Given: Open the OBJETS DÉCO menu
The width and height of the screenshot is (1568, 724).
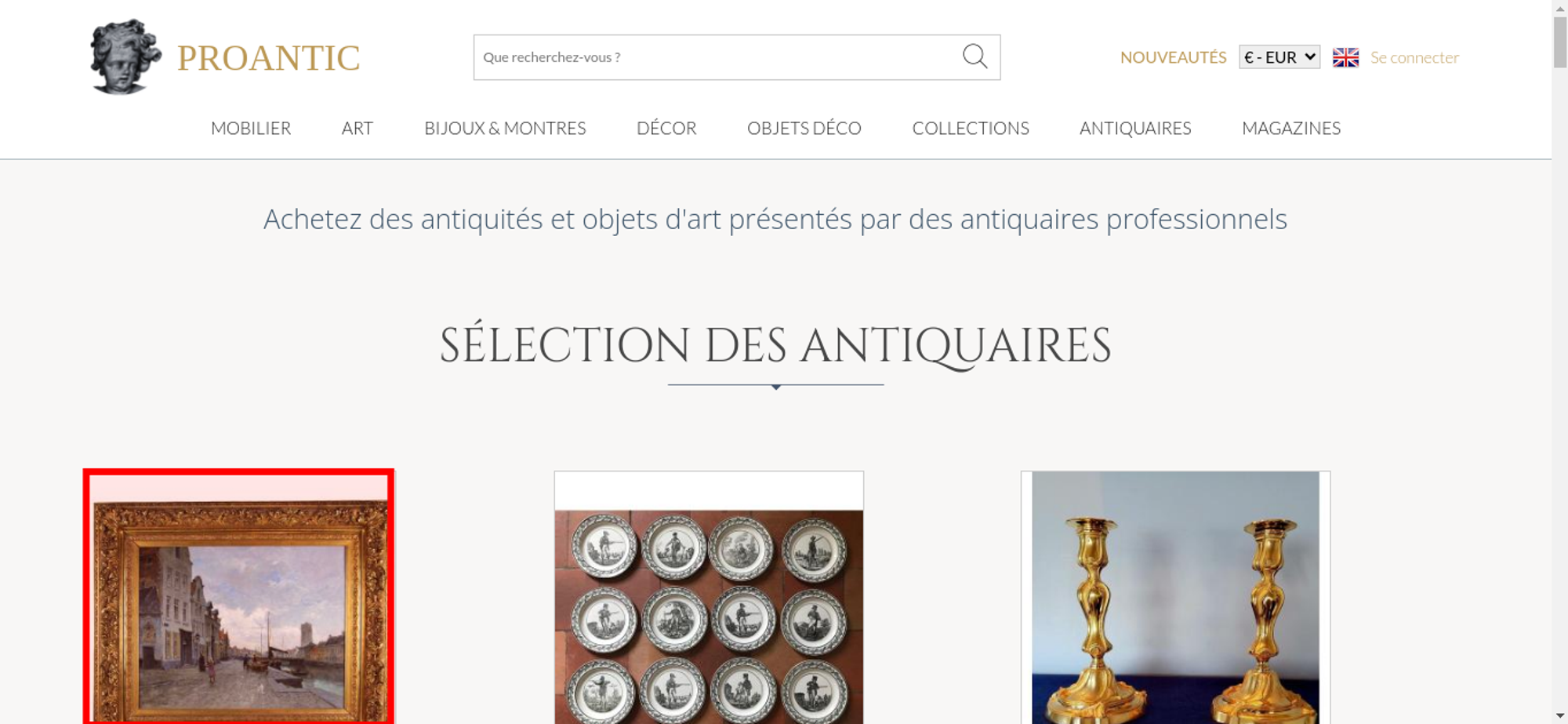Looking at the screenshot, I should coord(804,128).
